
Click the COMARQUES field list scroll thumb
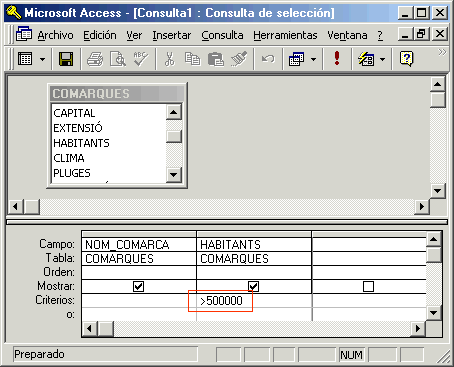click(174, 136)
